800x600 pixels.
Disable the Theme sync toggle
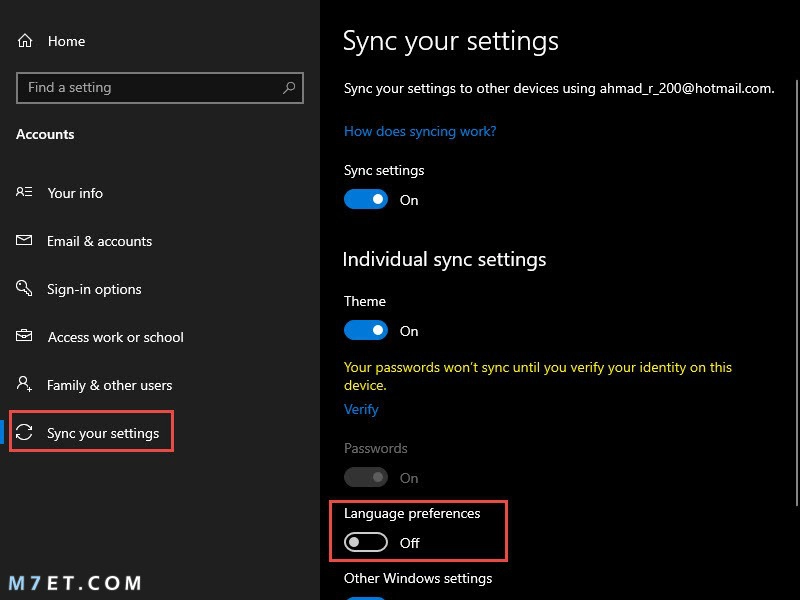366,331
